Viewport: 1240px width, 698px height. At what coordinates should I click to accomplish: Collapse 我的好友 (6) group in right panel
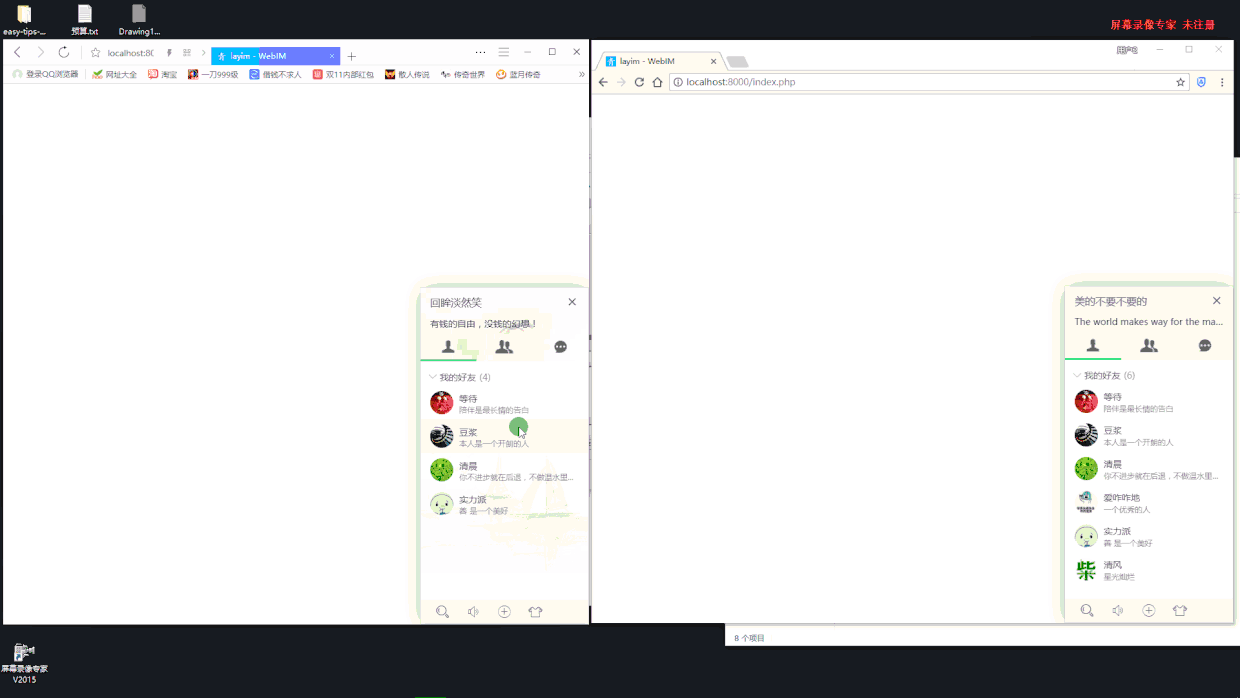[x=1104, y=375]
